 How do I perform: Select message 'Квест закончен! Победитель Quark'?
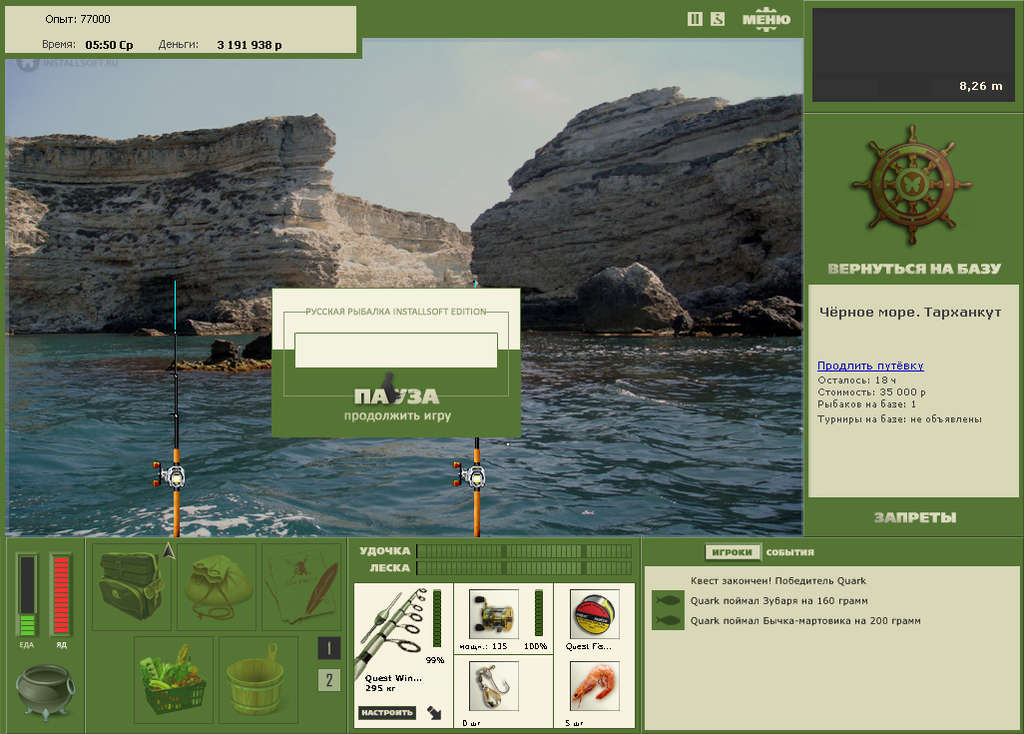tap(778, 581)
